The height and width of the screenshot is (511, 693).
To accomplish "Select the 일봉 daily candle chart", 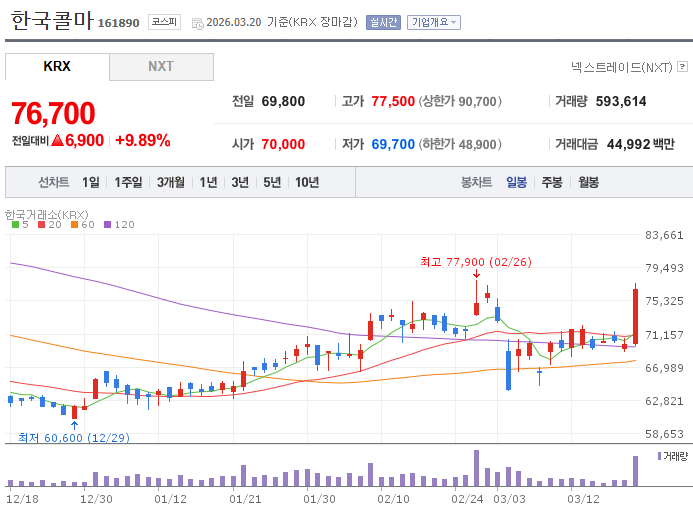I will [x=516, y=182].
